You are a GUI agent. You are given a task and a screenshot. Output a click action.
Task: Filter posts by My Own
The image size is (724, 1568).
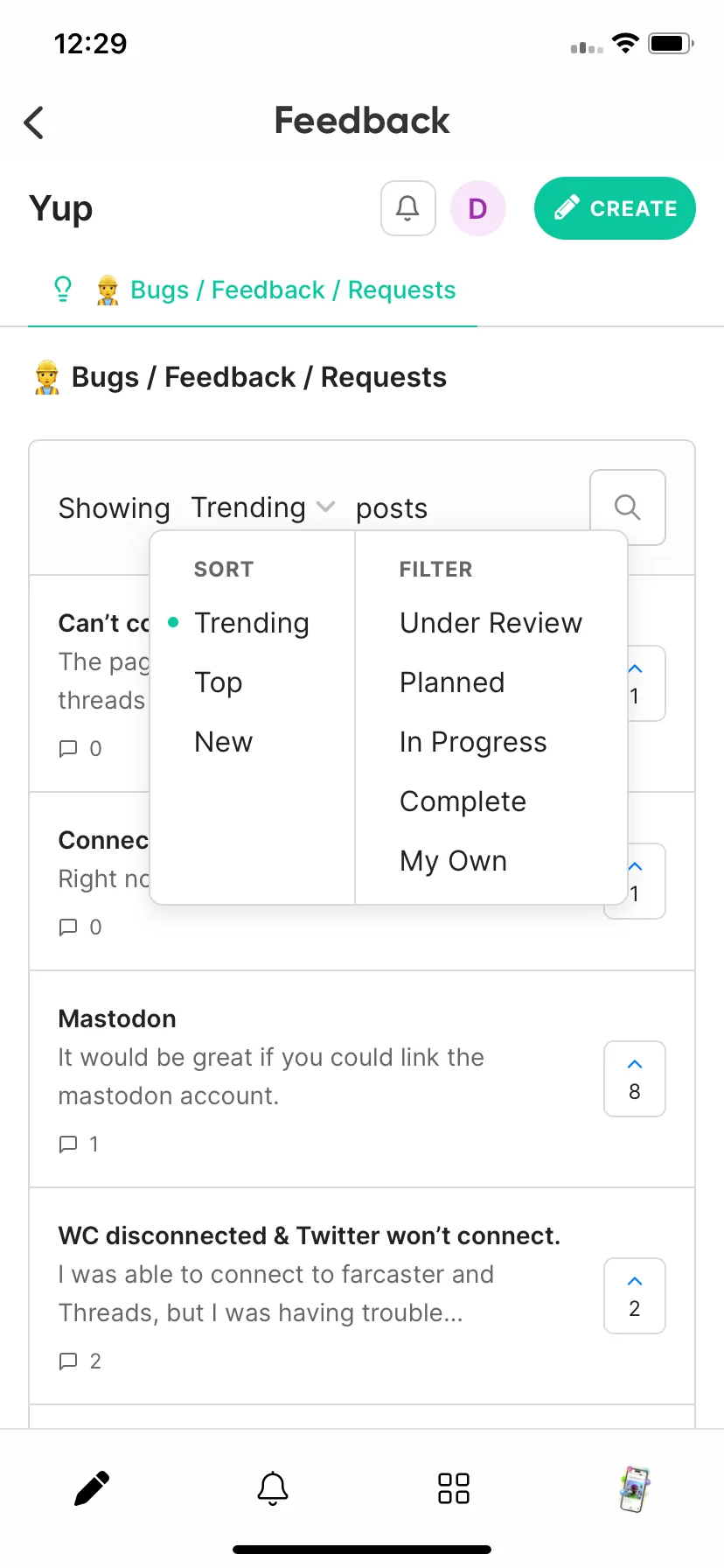pyautogui.click(x=453, y=861)
